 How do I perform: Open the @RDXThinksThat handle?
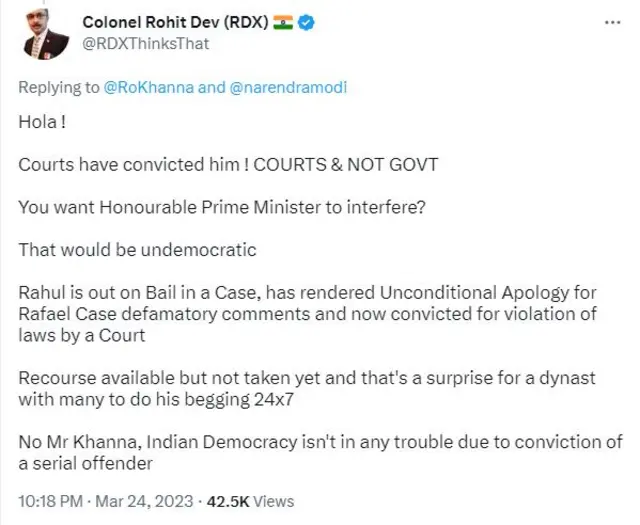pyautogui.click(x=145, y=43)
